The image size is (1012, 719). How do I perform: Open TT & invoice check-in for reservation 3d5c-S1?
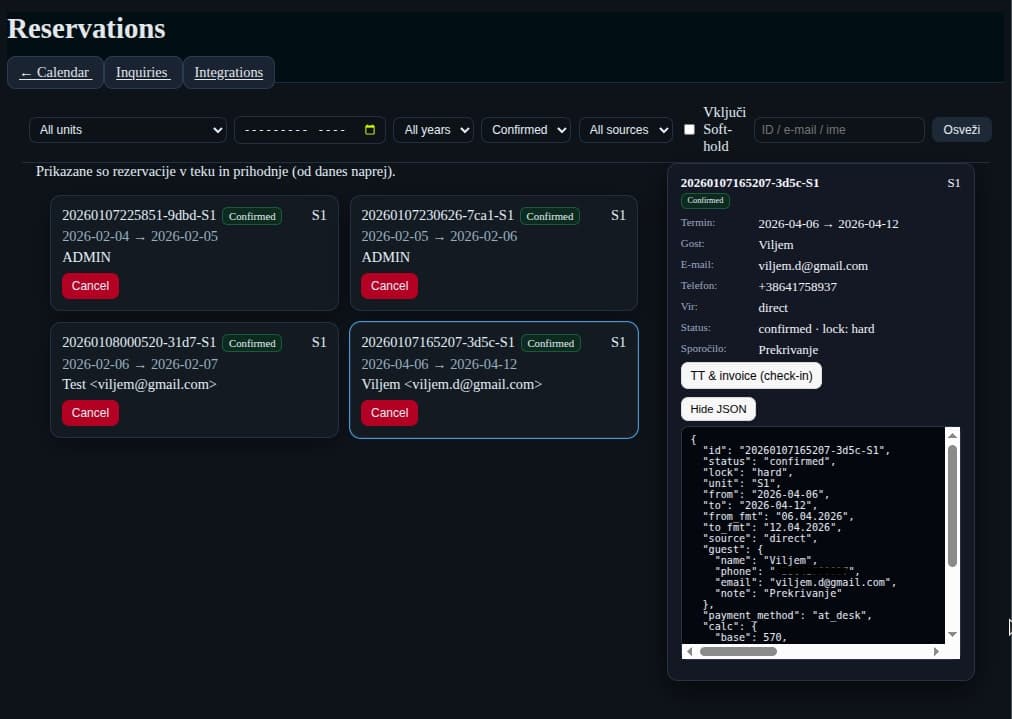tap(751, 375)
